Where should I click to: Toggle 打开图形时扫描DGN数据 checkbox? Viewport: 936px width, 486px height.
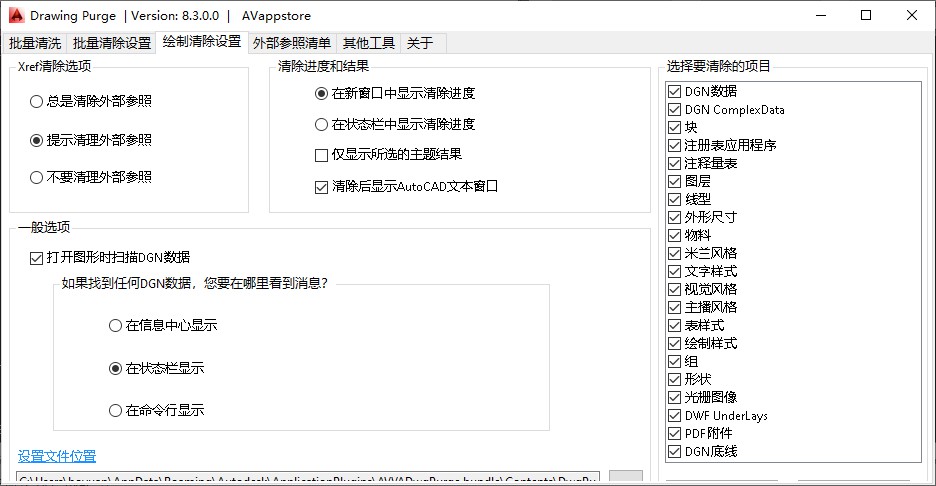(37, 258)
